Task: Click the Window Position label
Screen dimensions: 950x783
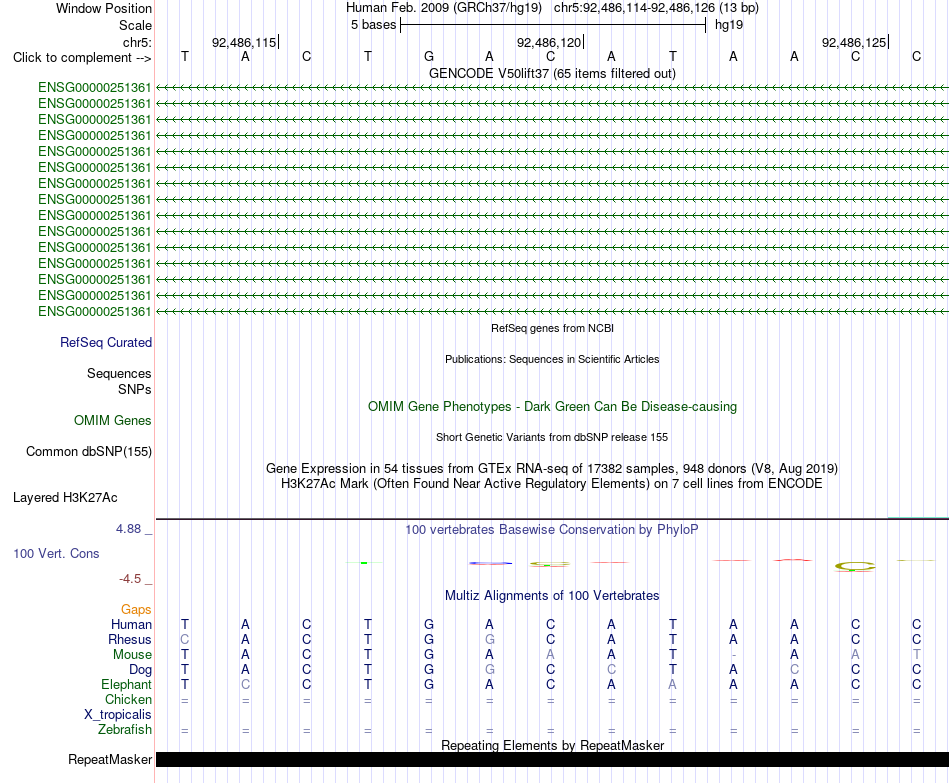Action: [x=104, y=8]
